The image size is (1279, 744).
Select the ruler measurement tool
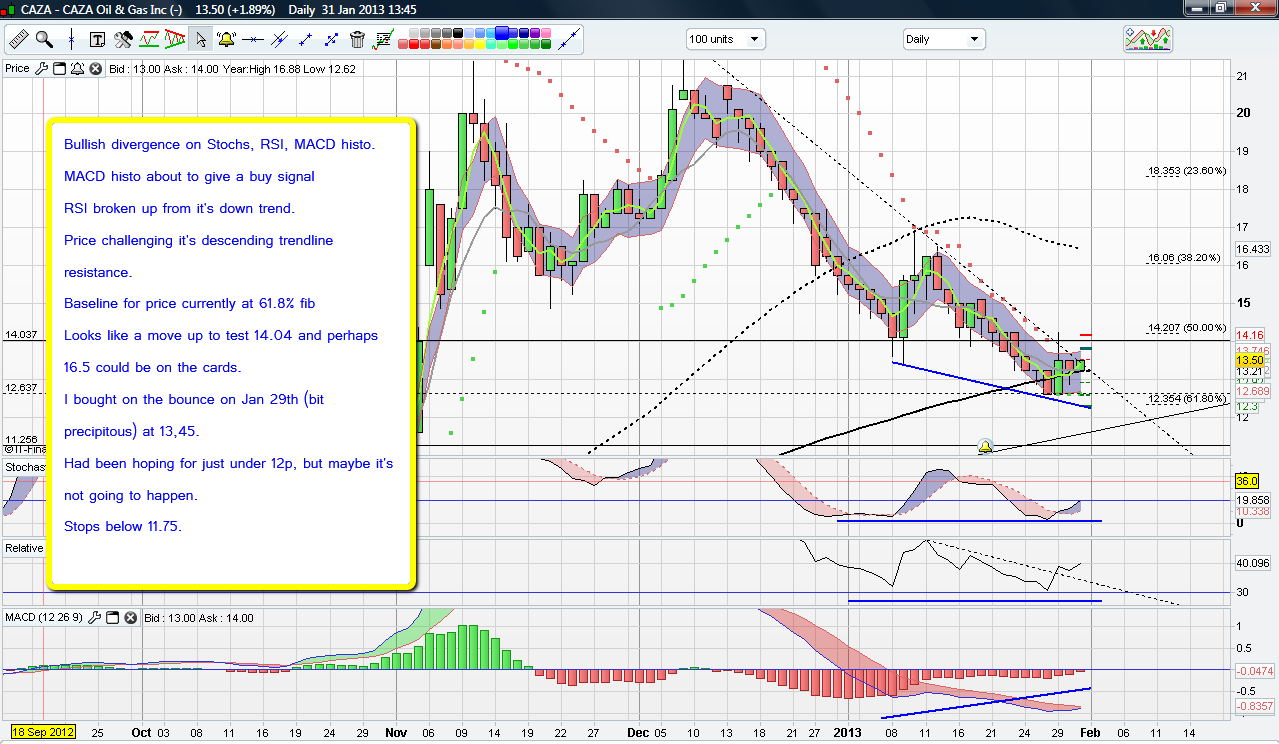point(17,40)
